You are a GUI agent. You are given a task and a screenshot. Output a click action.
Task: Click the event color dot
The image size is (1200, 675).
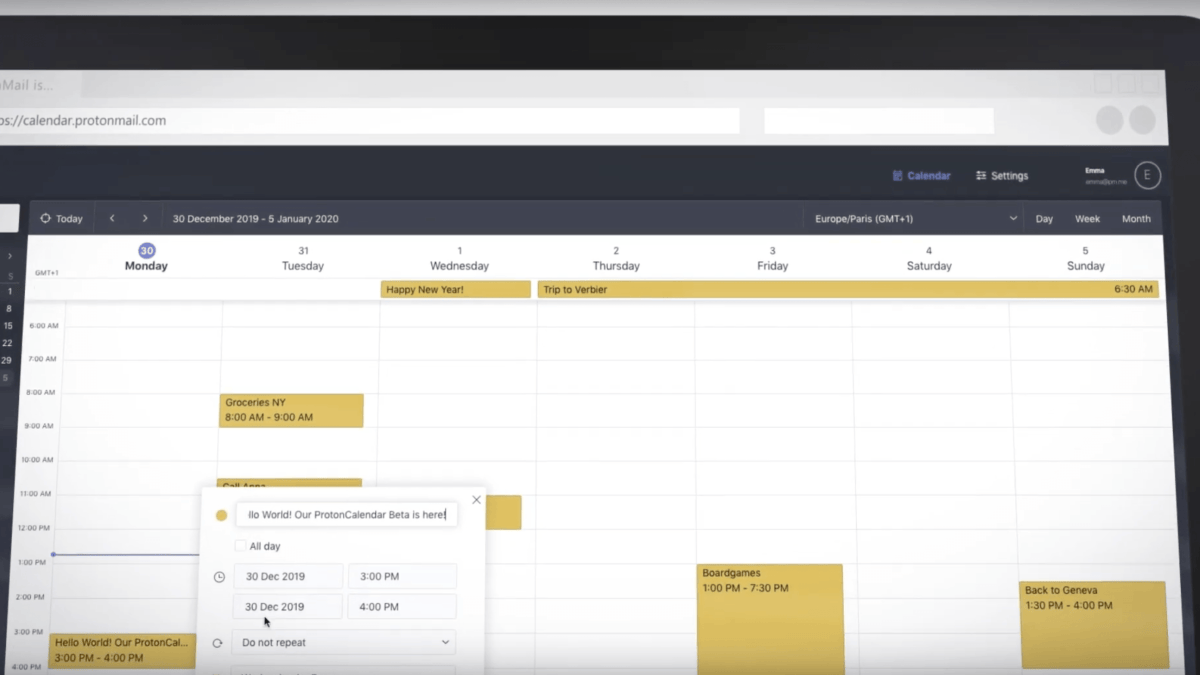[x=221, y=516]
